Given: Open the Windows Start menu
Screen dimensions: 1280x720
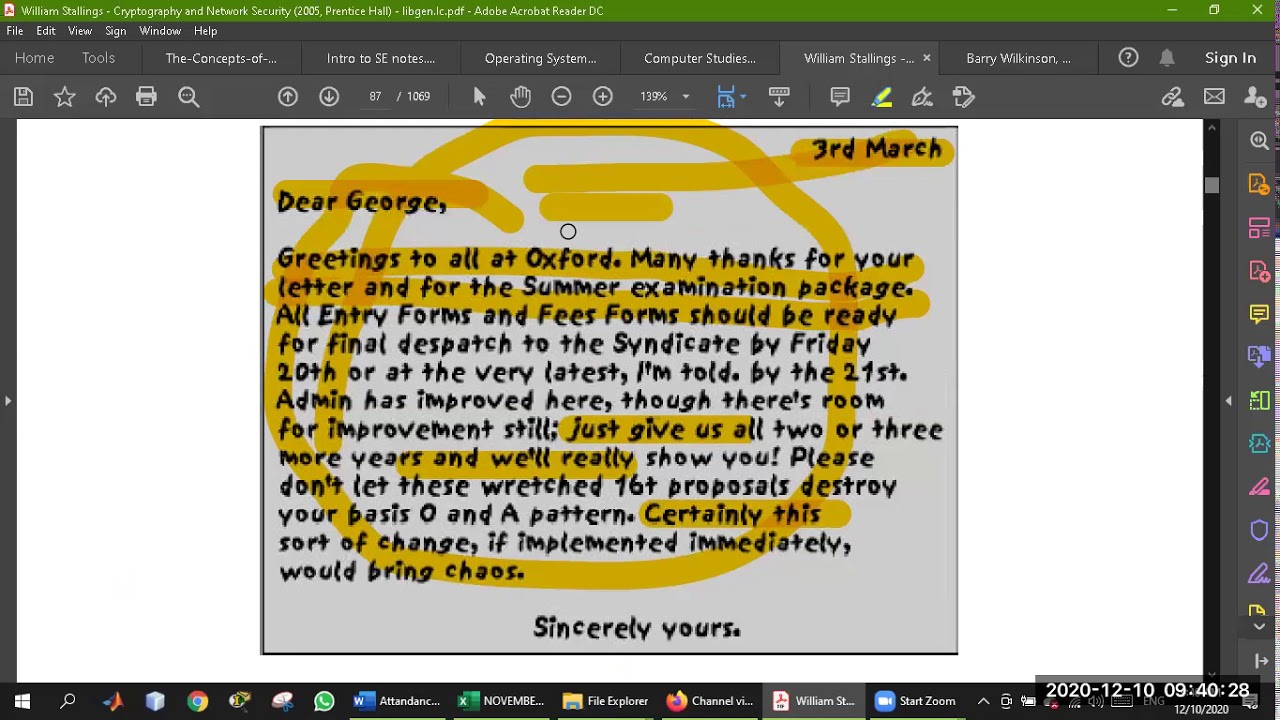Looking at the screenshot, I should tap(22, 701).
